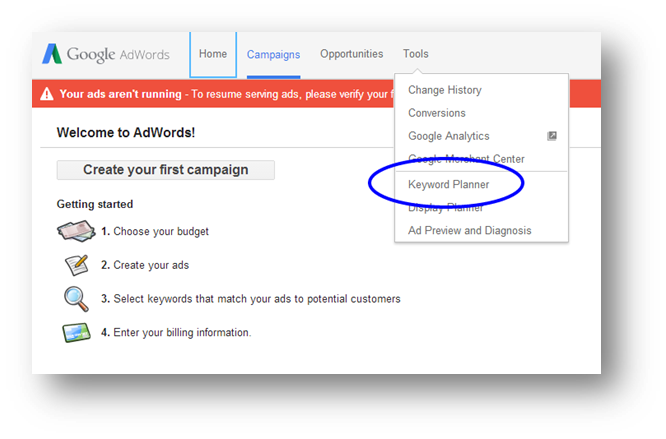
Task: Click 'Select keywords that match your ads' step
Action: point(251,299)
